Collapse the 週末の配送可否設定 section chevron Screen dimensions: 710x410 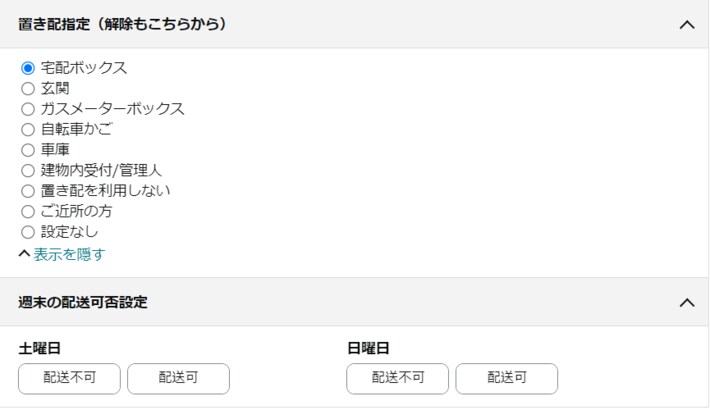tap(686, 302)
